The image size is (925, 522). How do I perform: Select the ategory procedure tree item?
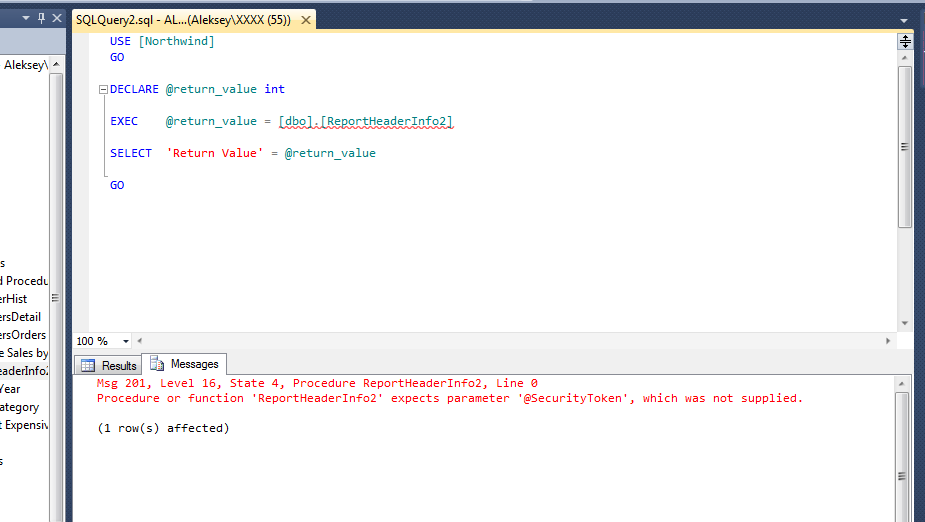[x=19, y=407]
